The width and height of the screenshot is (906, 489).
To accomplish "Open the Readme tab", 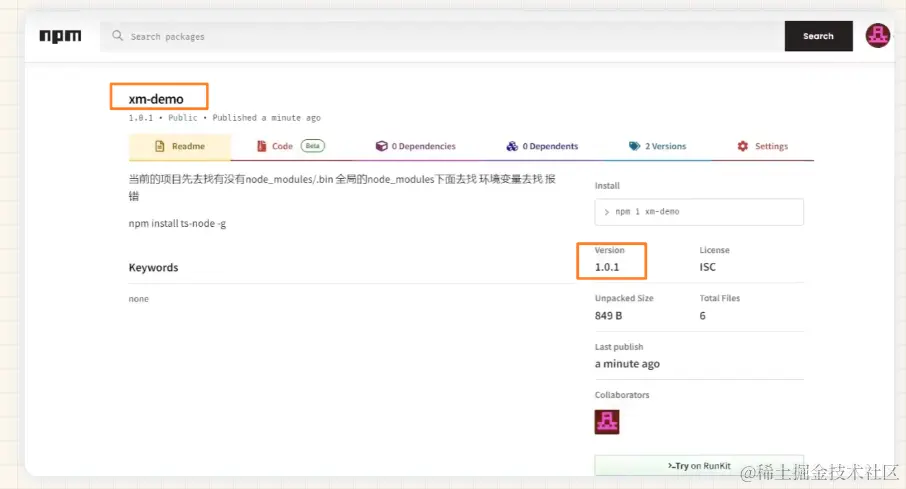I will tap(180, 146).
